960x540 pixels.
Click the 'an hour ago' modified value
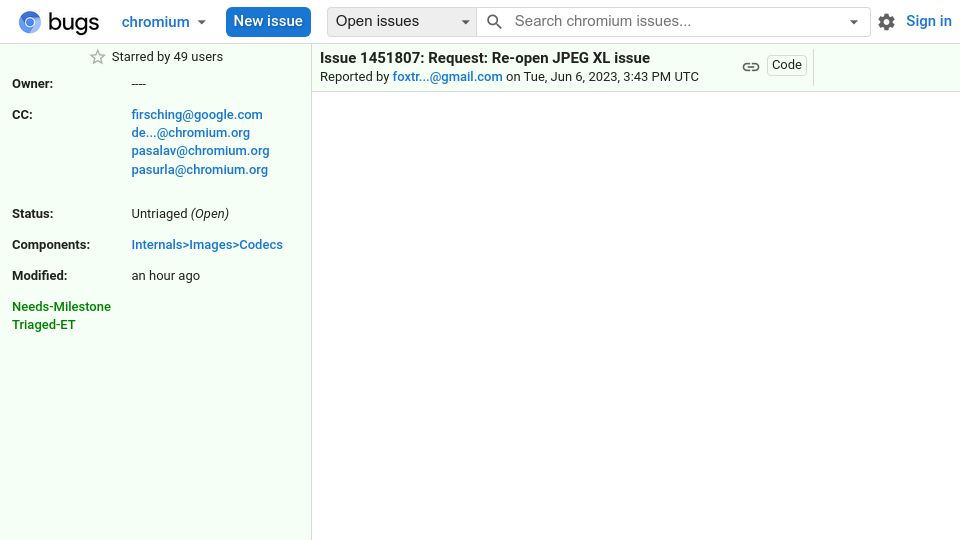[165, 276]
